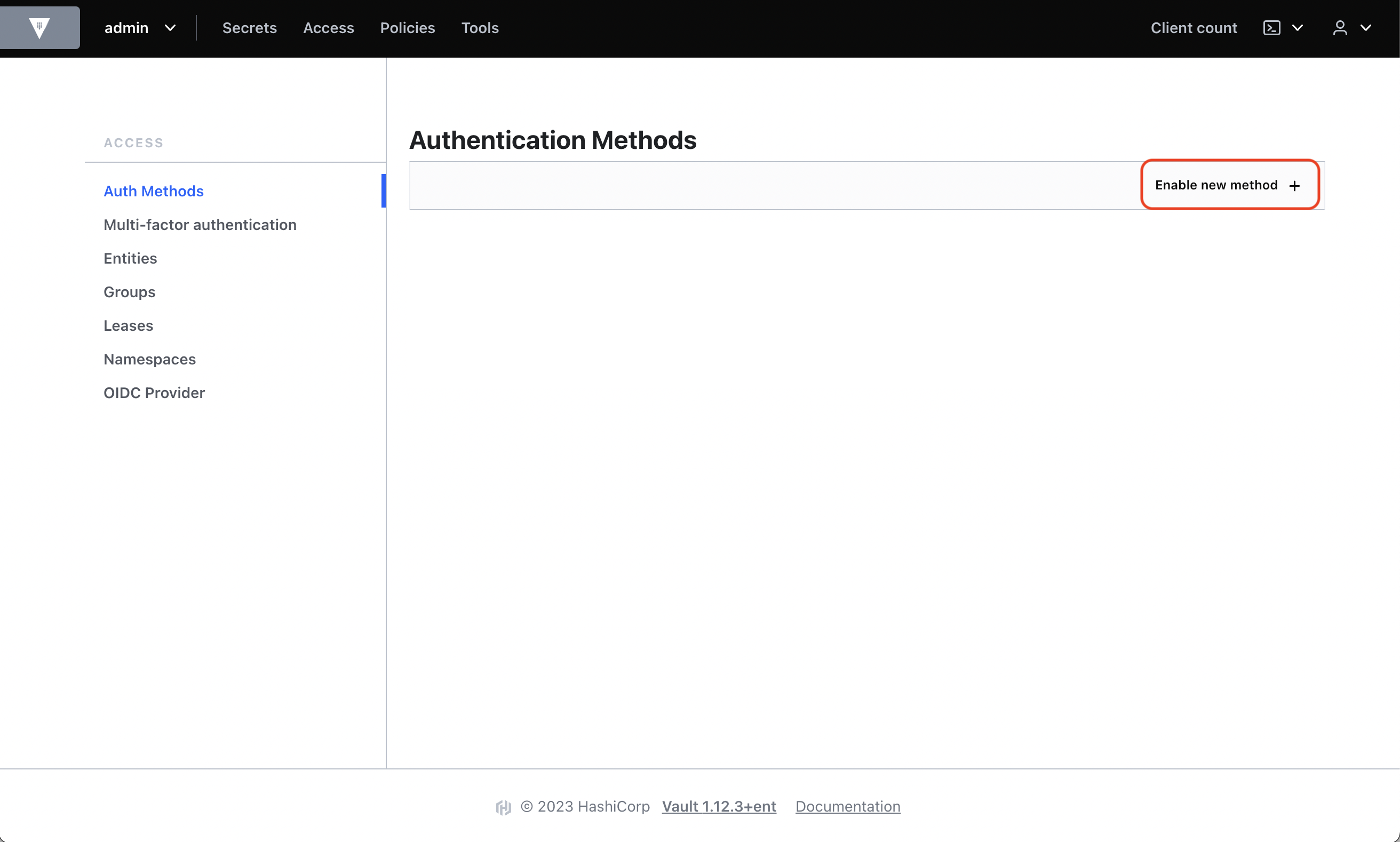Viewport: 1400px width, 842px height.
Task: Open the Policies navigation item
Action: 407,28
